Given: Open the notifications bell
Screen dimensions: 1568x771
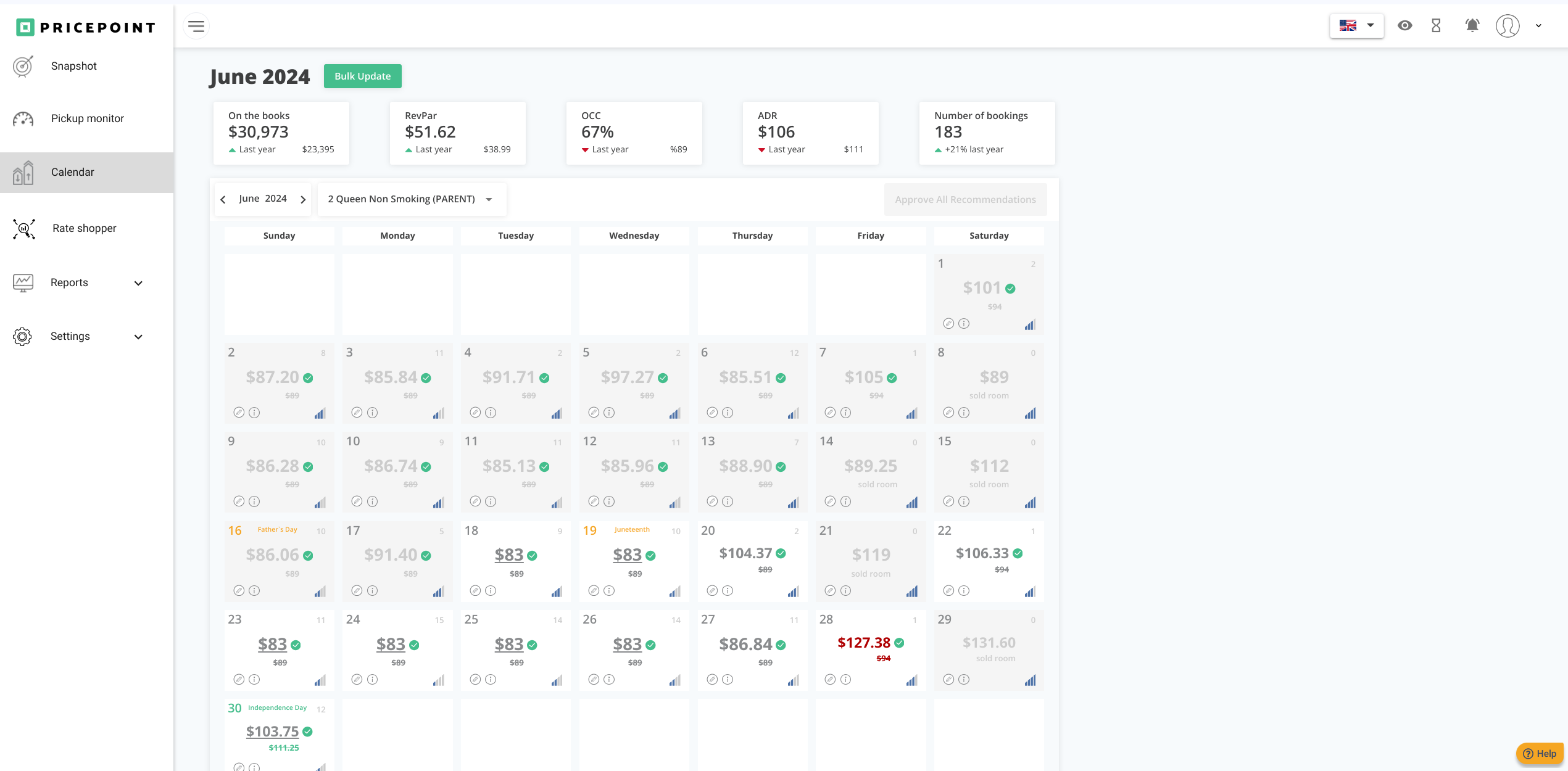Looking at the screenshot, I should click(x=1472, y=26).
